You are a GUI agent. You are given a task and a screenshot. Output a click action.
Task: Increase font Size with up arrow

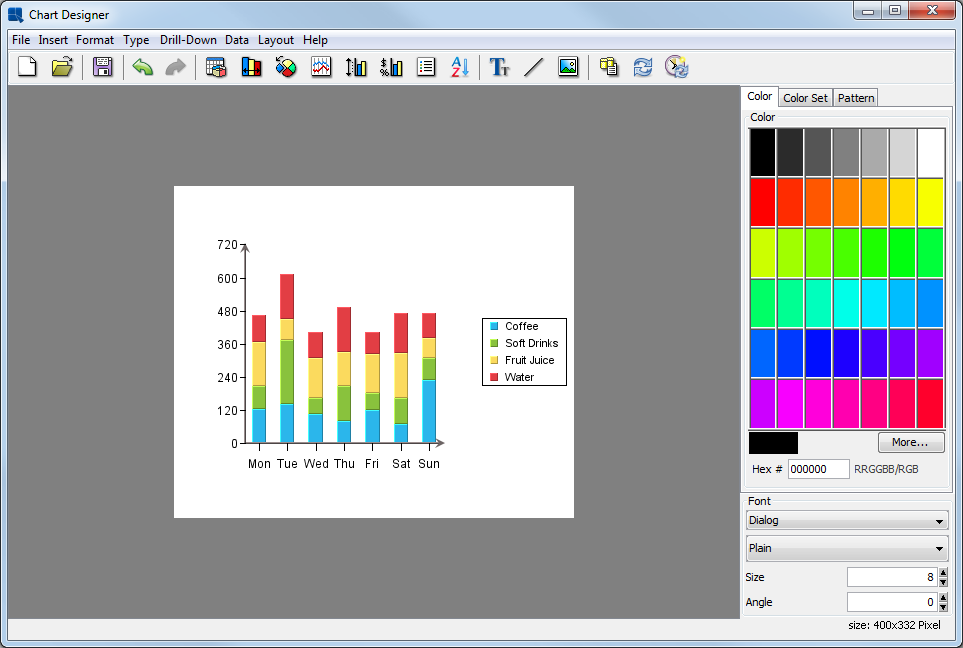pyautogui.click(x=943, y=572)
